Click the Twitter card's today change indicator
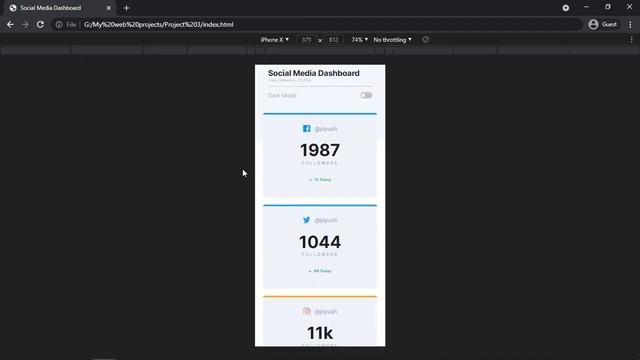Viewport: 640px width, 360px height. 320,271
